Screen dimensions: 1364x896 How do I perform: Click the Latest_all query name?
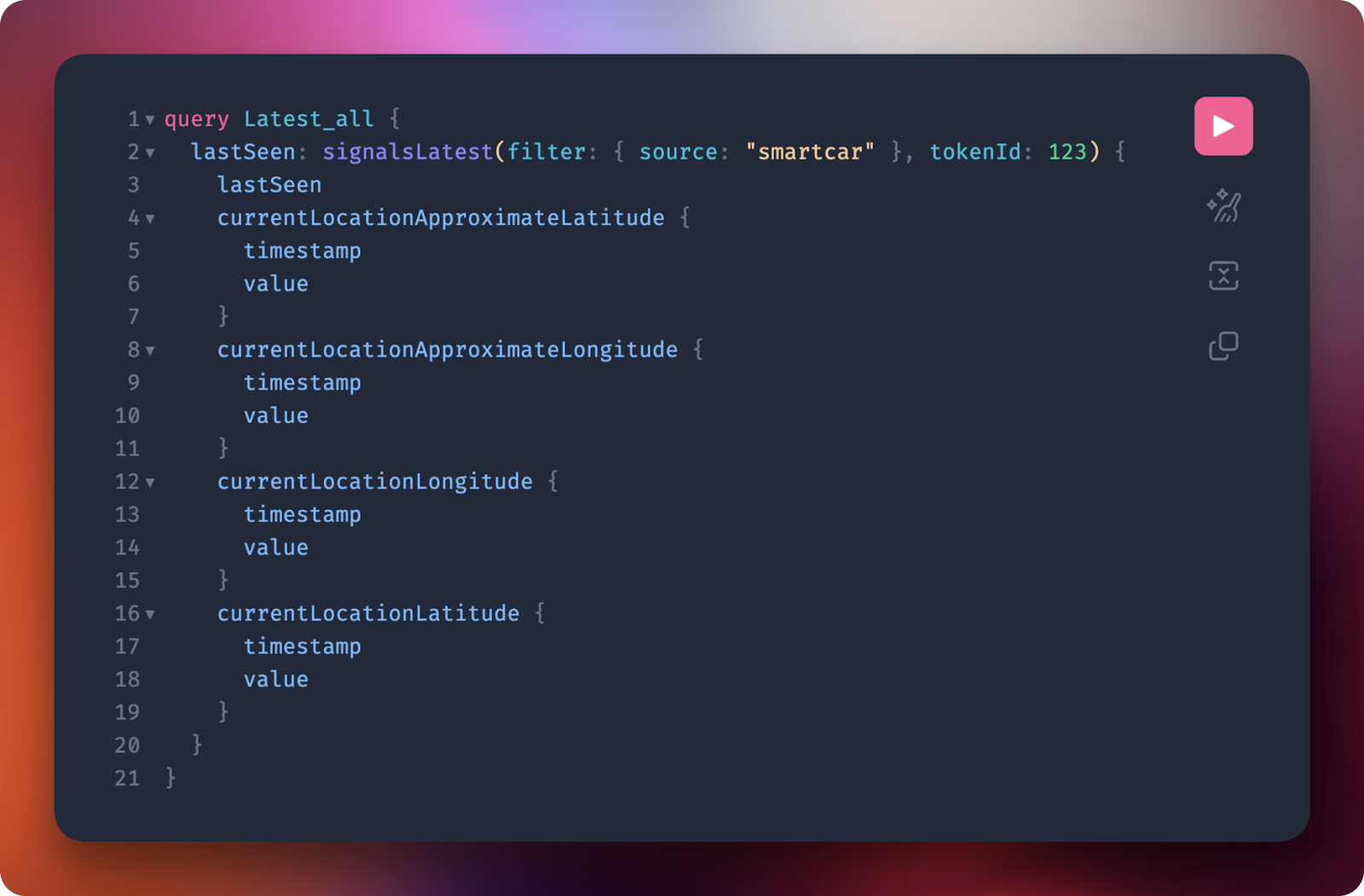pos(309,119)
